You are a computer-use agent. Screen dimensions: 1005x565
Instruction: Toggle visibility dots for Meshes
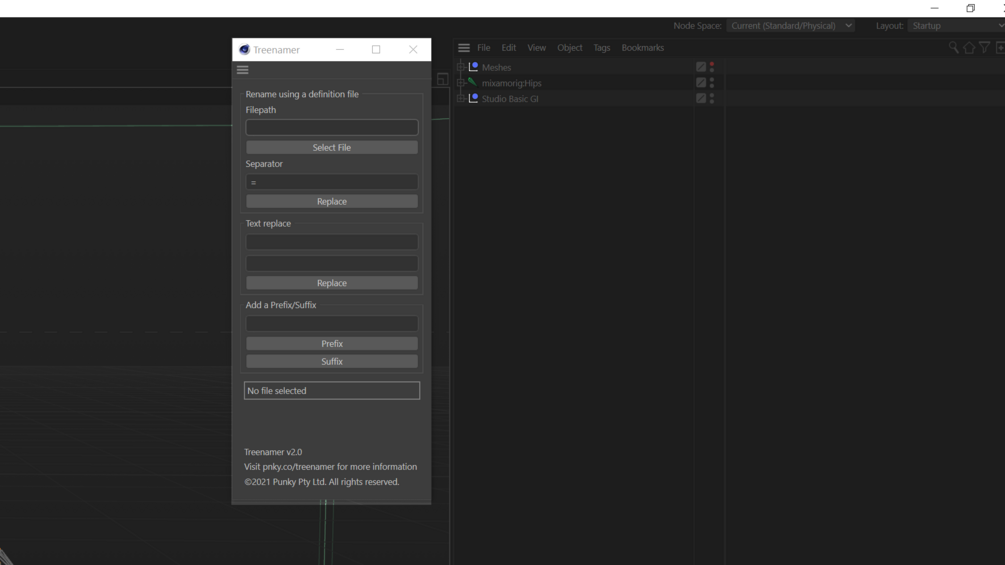click(x=711, y=67)
